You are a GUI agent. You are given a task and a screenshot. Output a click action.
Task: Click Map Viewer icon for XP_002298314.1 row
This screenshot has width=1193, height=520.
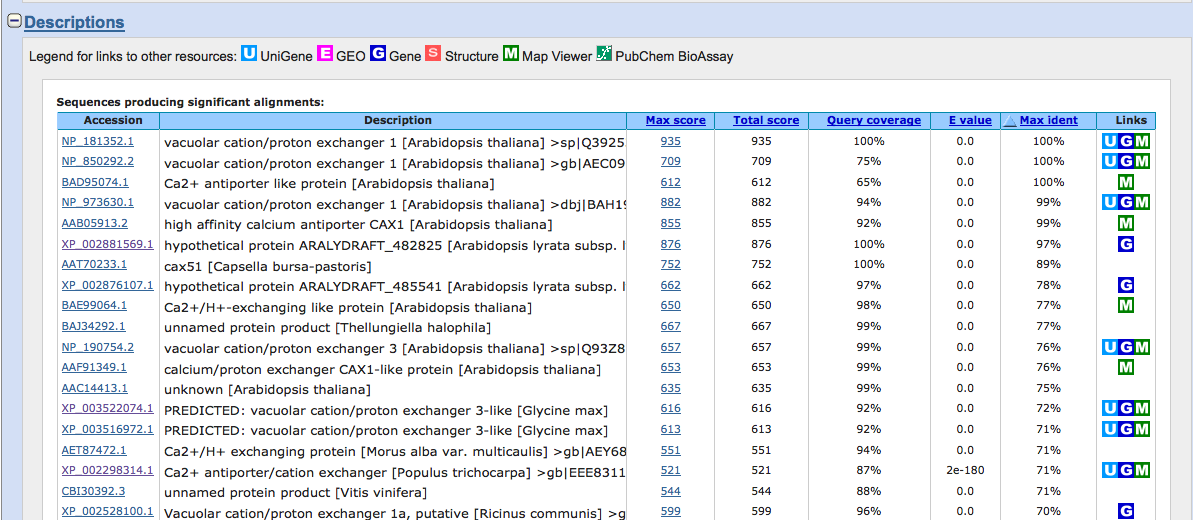(x=1142, y=471)
